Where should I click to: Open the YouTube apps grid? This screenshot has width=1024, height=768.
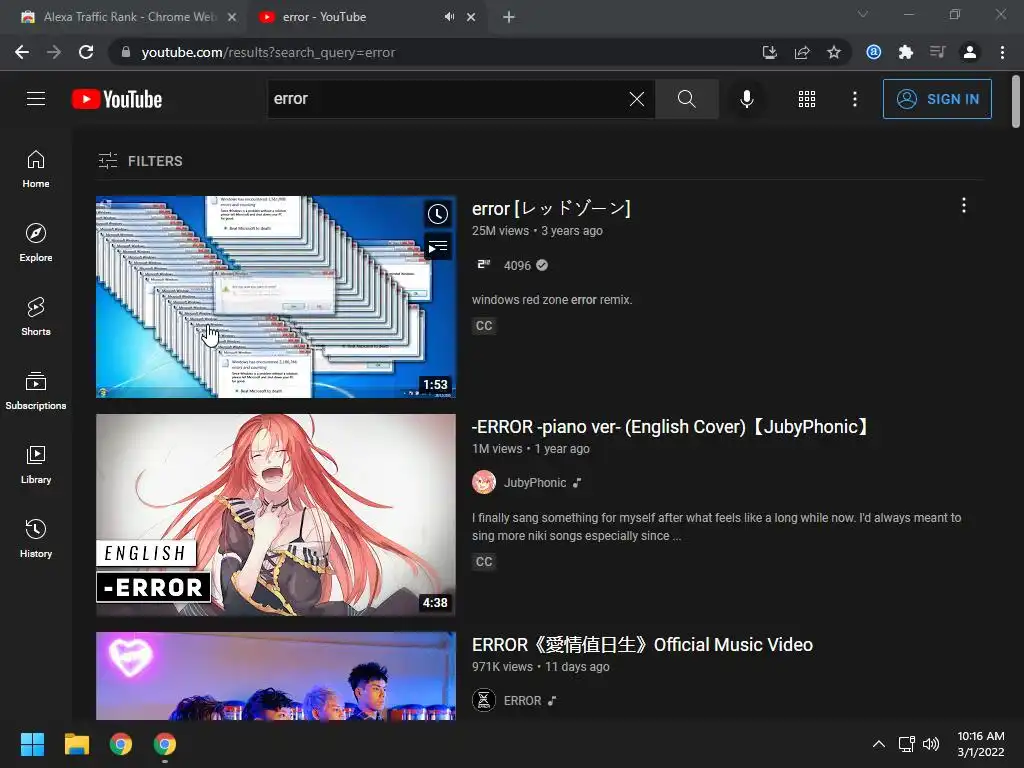tap(807, 99)
